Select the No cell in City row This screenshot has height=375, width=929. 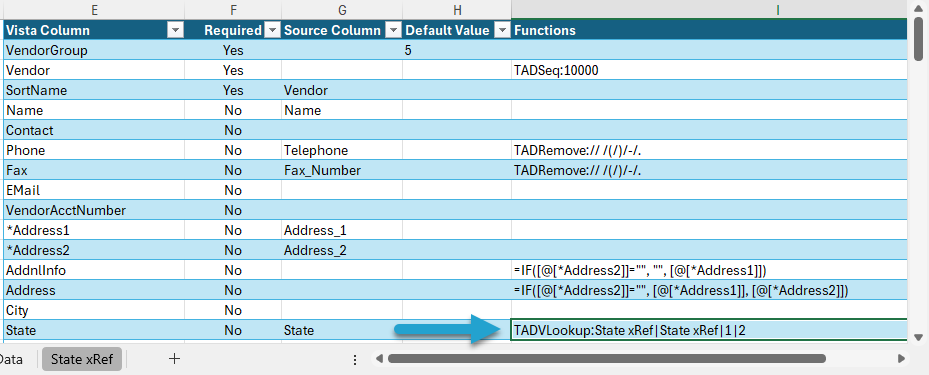[x=233, y=310]
